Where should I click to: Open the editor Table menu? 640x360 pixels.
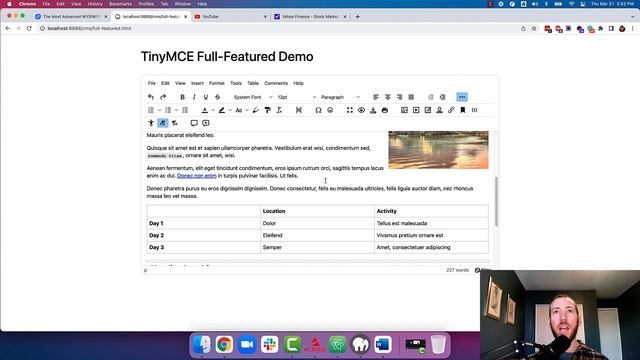click(253, 83)
